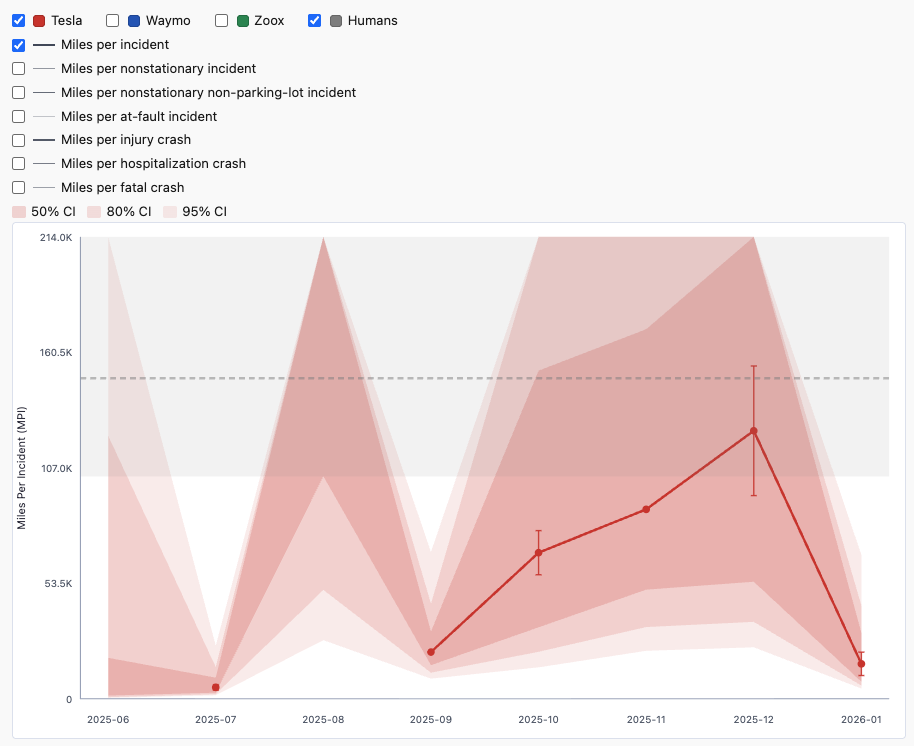Disable Miles per incident checkbox
This screenshot has width=914, height=746.
point(18,45)
